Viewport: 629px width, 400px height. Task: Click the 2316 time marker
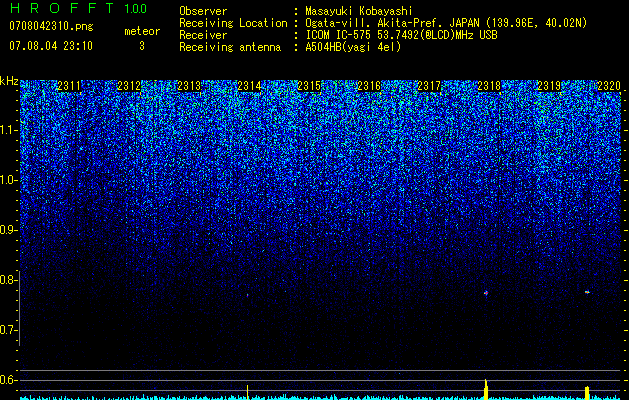point(369,86)
